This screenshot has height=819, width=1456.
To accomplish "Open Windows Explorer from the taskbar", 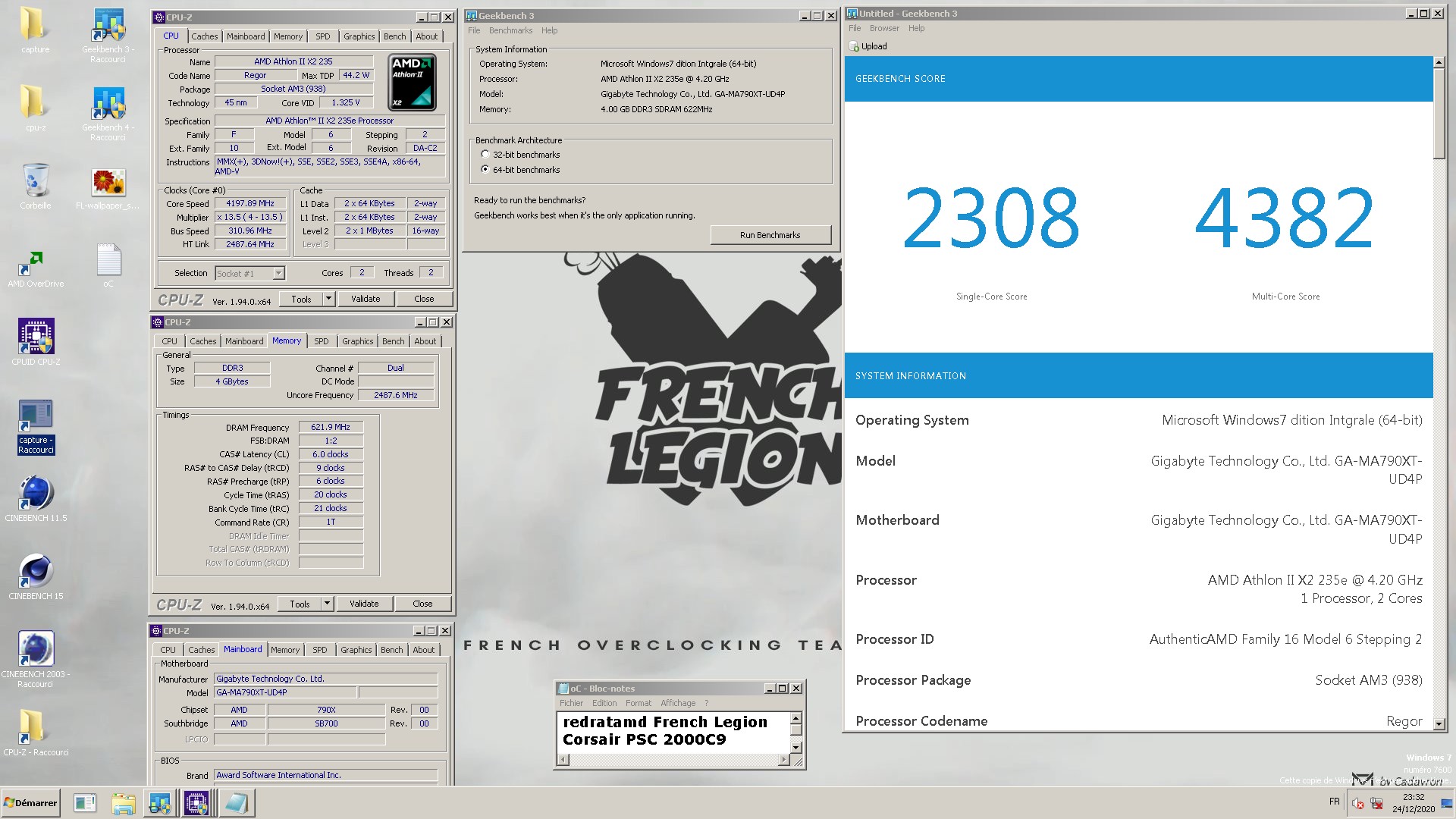I will coord(123,803).
